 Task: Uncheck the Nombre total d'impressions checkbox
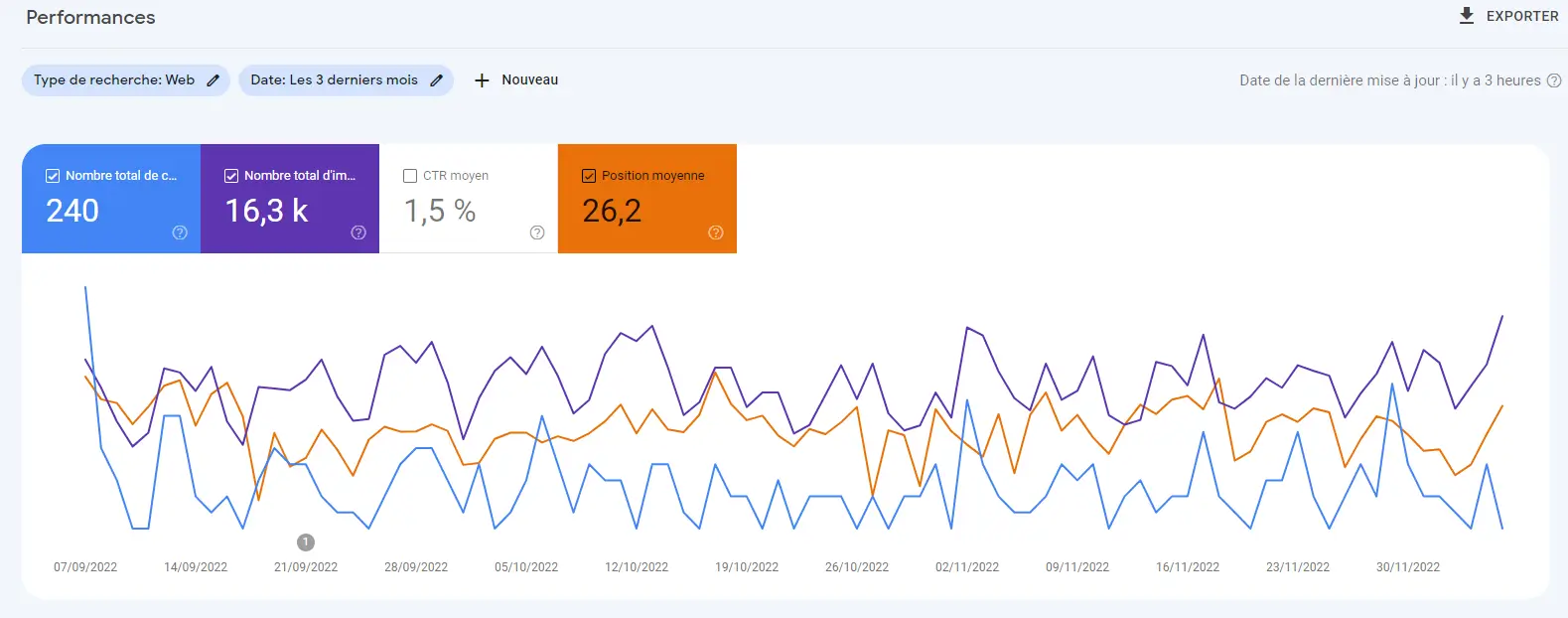[x=231, y=176]
